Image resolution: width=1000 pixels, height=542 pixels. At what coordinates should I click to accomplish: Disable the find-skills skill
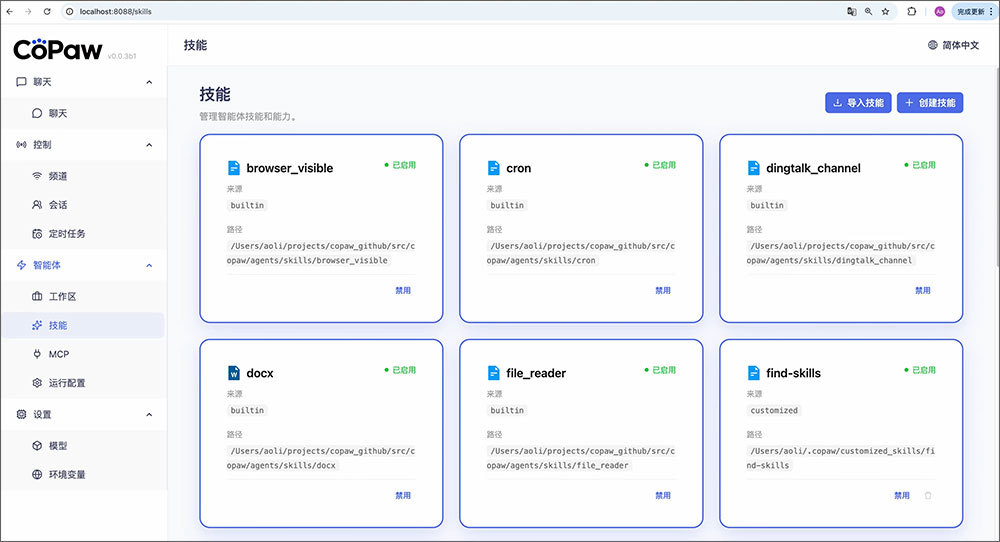pos(902,495)
